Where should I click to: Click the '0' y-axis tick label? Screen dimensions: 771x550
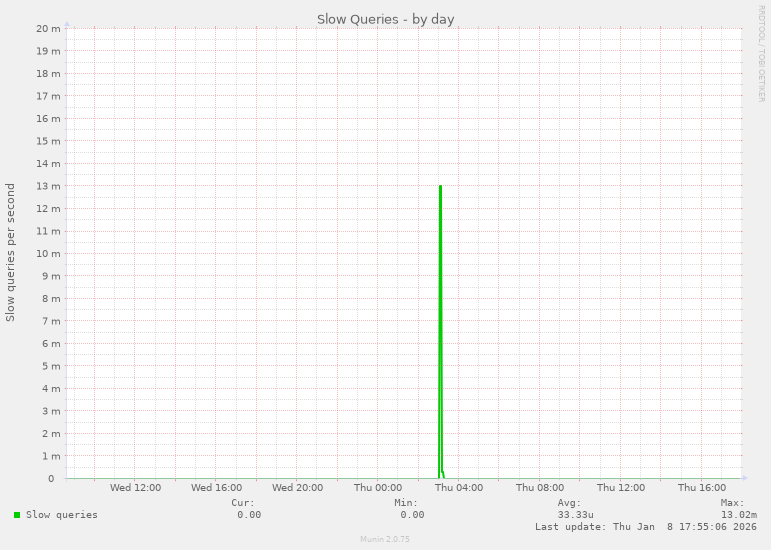coord(51,479)
